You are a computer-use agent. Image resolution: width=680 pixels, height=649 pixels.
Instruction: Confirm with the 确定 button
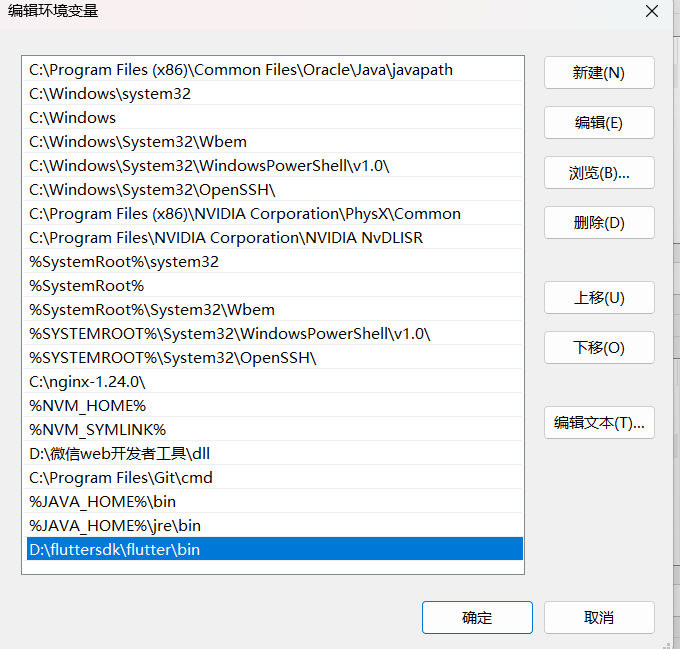tap(477, 617)
